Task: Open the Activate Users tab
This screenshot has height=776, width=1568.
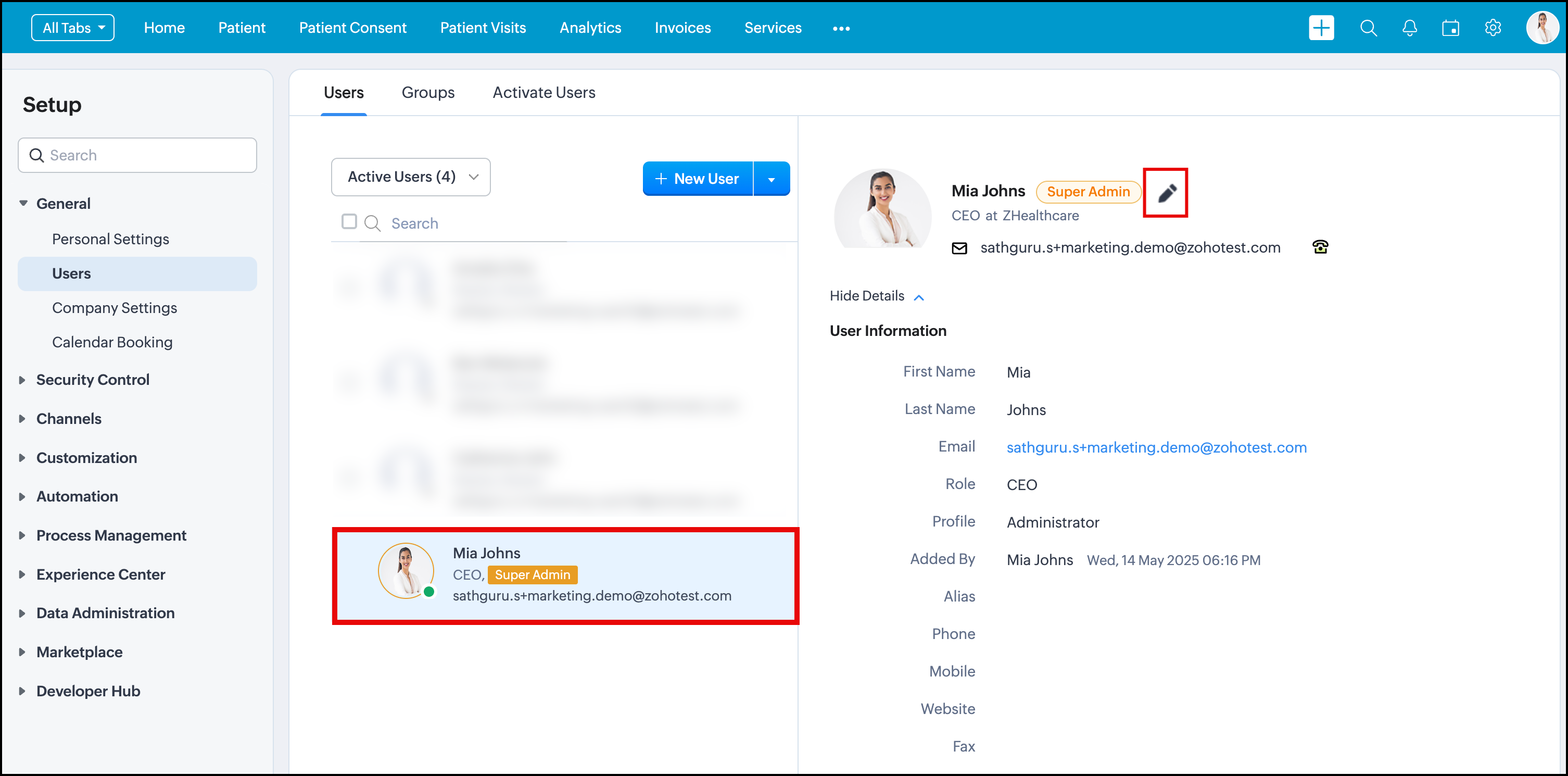Action: pos(543,93)
